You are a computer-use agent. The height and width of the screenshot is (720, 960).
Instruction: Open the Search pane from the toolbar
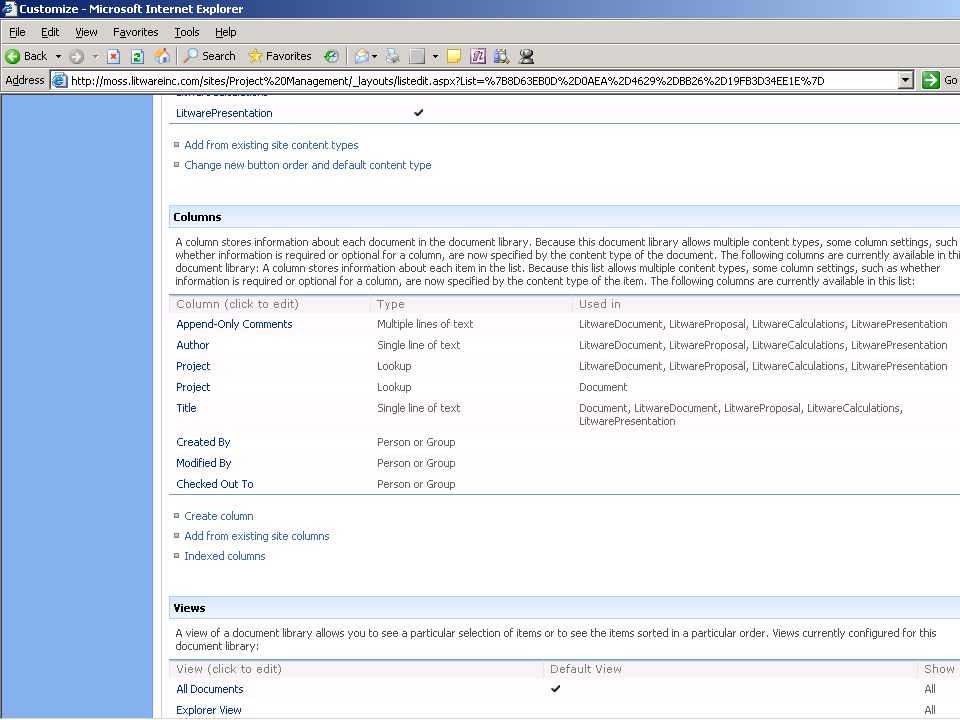coord(209,56)
